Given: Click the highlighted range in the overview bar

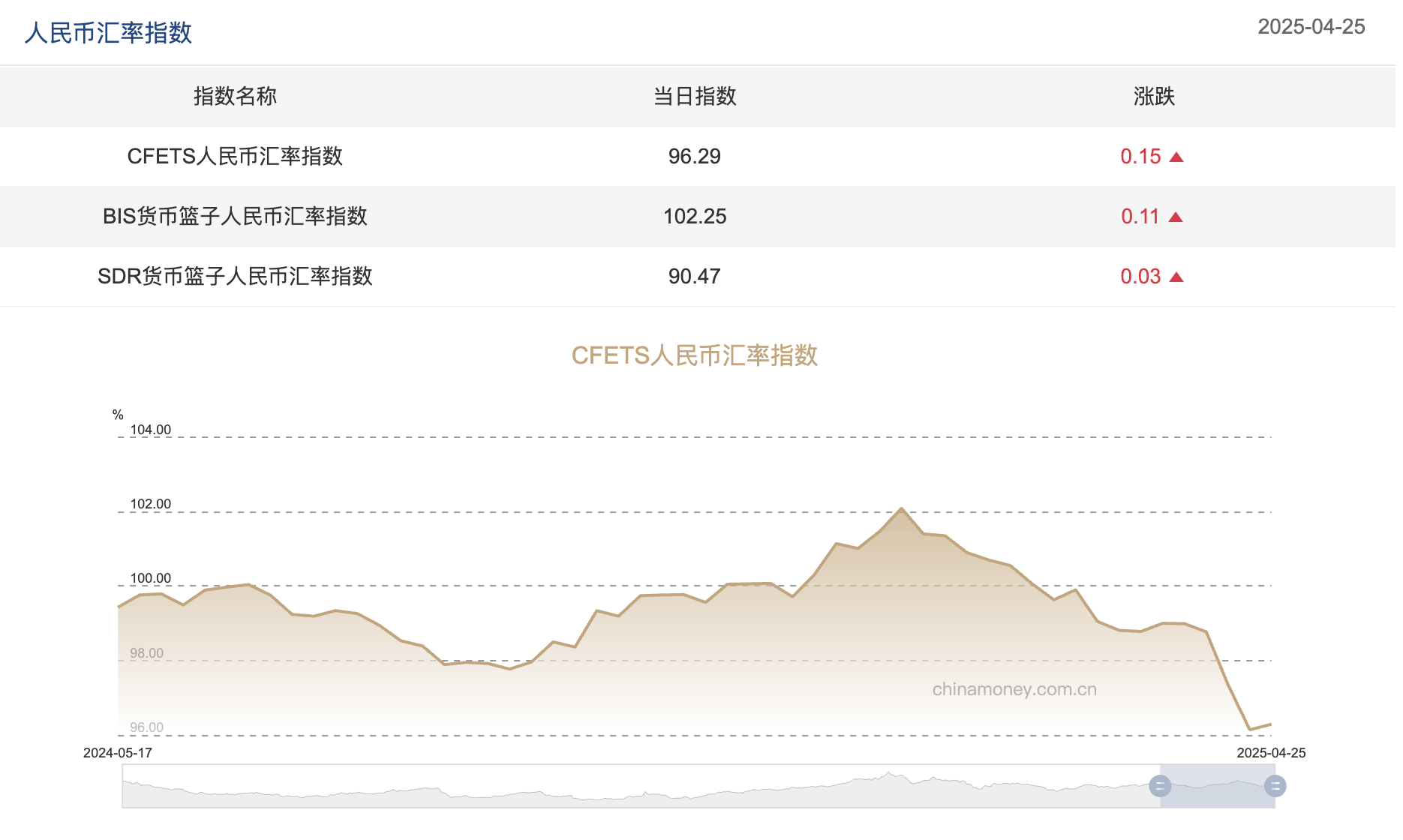Looking at the screenshot, I should point(1217,786).
